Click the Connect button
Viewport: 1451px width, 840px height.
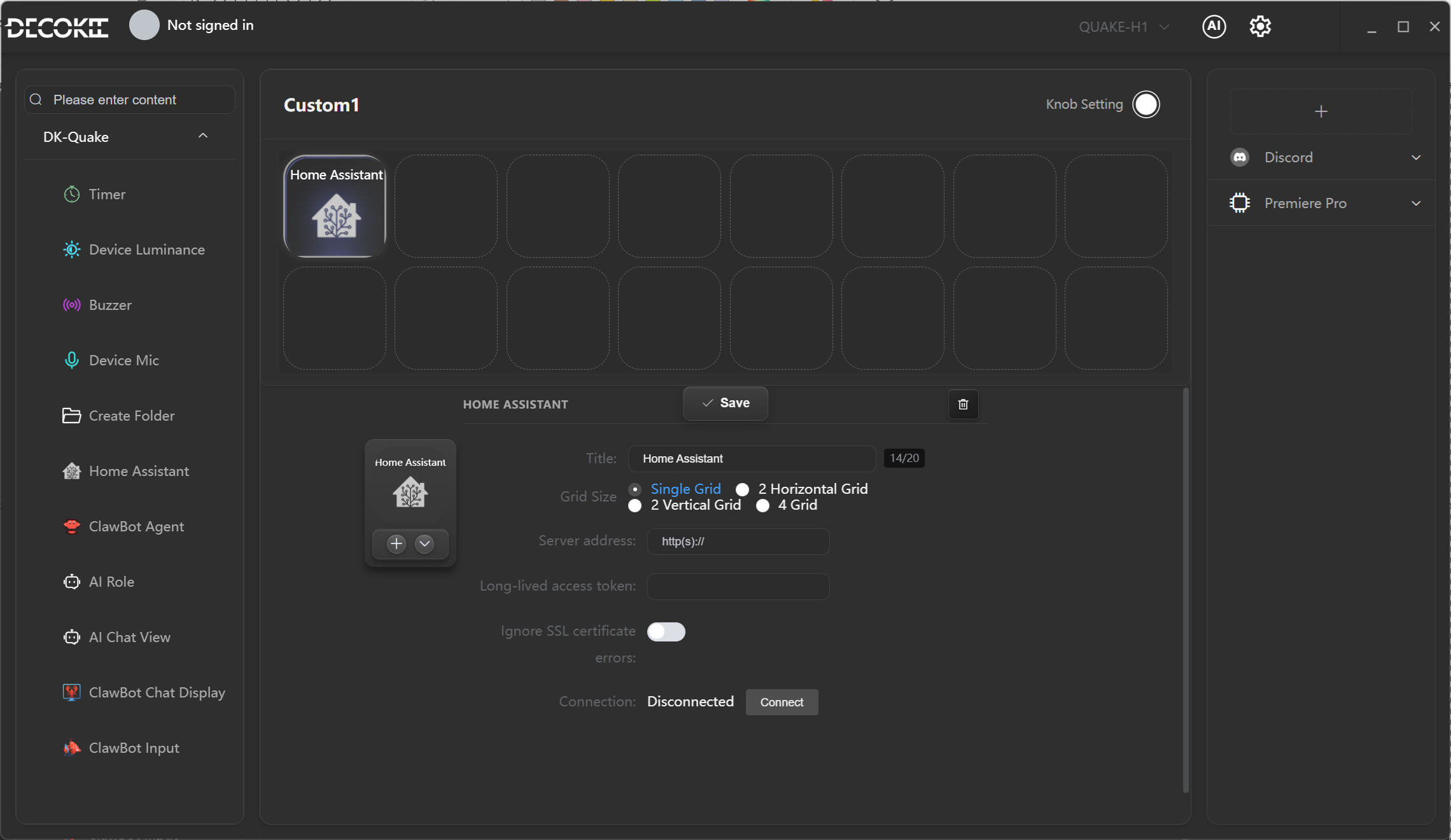pyautogui.click(x=782, y=702)
